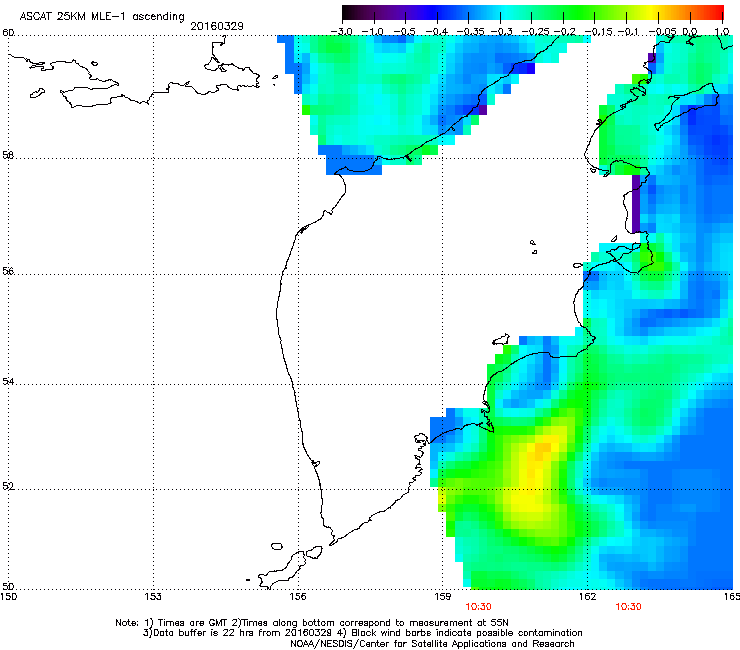Select the -0.5 color scale label

tap(404, 32)
